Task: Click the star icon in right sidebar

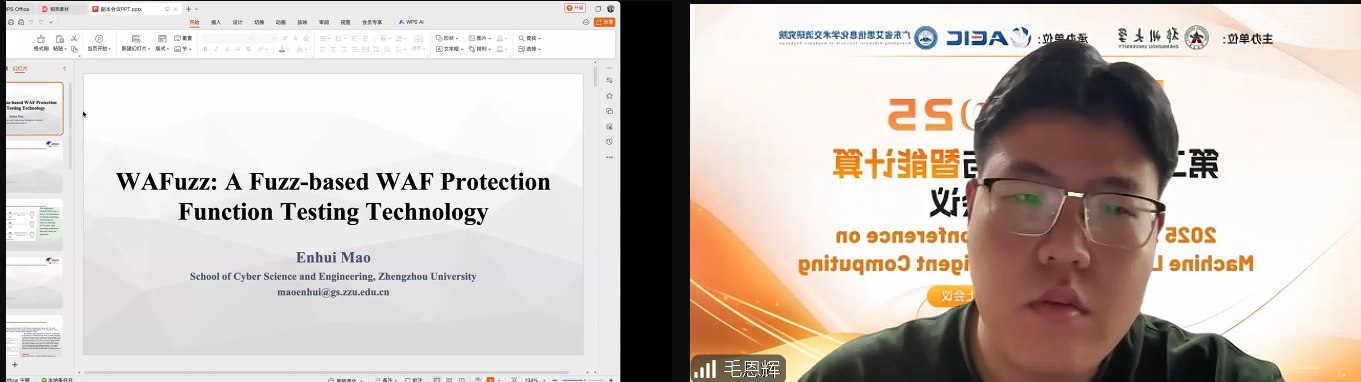Action: 609,95
